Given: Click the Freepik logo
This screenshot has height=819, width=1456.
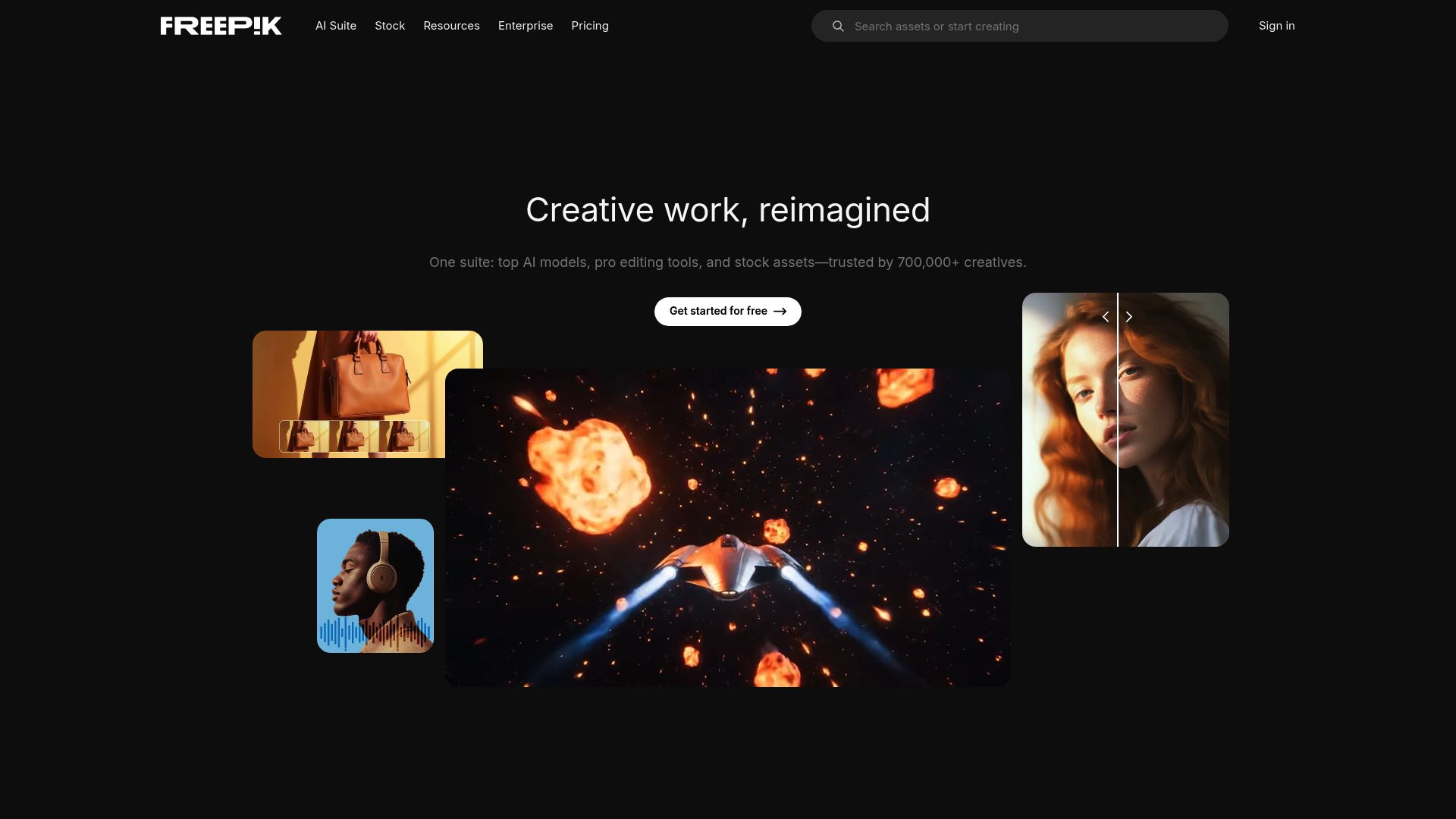Looking at the screenshot, I should click(221, 26).
